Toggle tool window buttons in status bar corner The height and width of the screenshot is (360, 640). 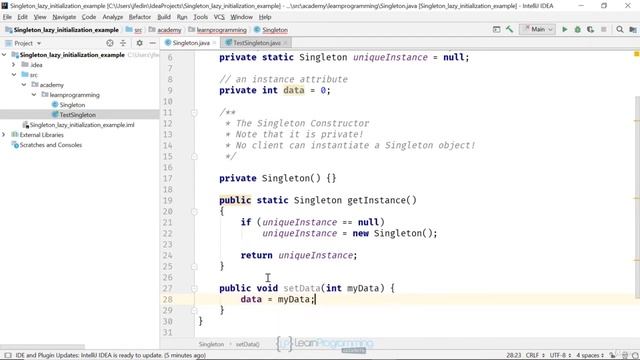(x=7, y=355)
